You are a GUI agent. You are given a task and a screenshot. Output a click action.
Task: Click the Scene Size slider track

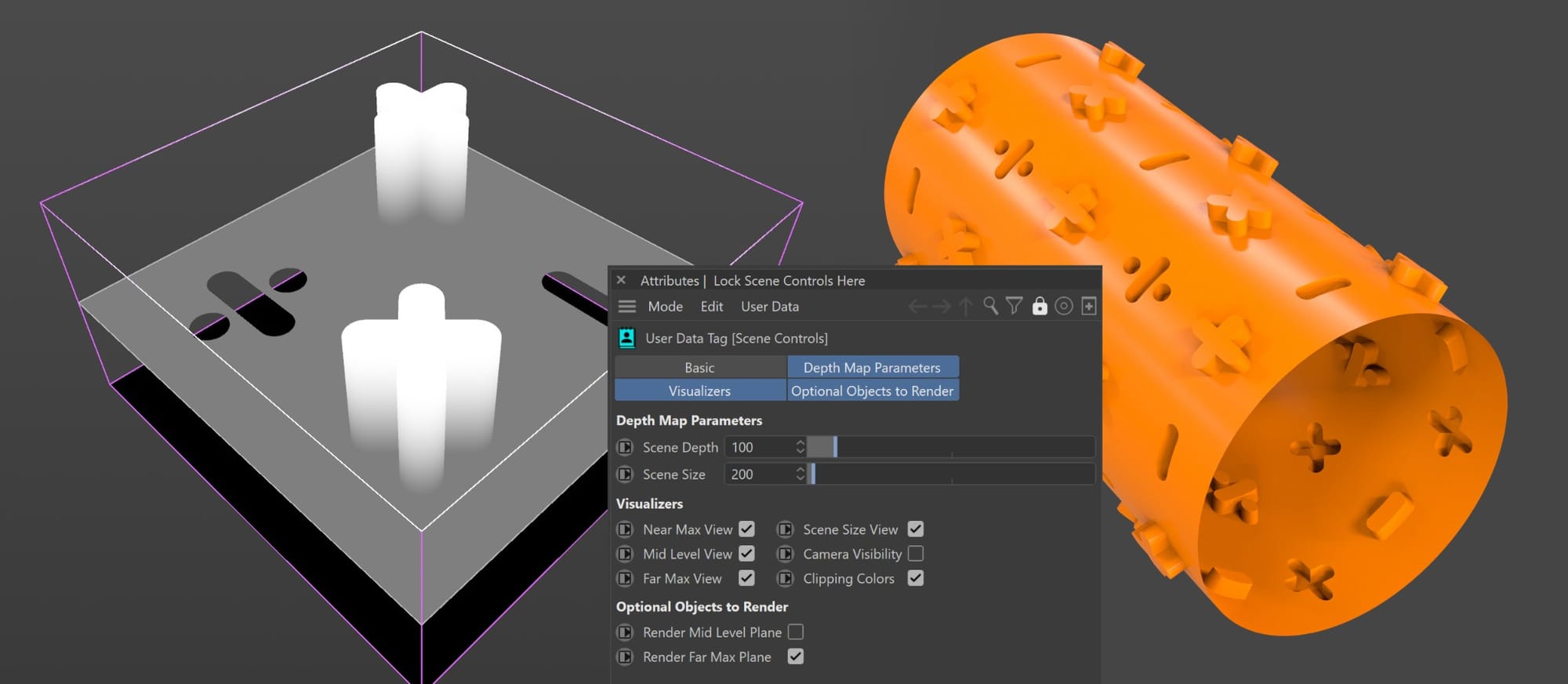(x=951, y=475)
